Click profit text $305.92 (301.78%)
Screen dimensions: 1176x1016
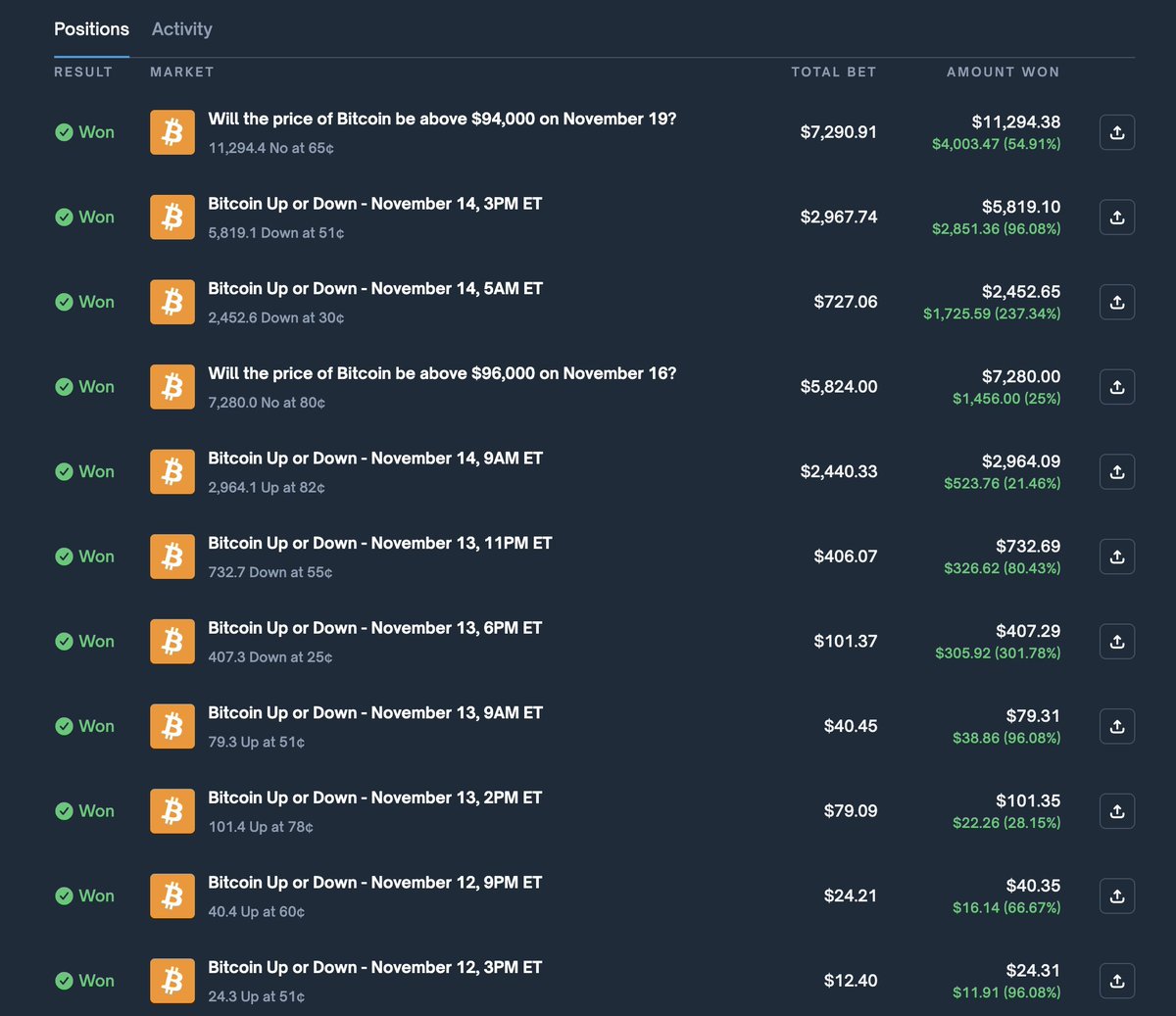998,653
